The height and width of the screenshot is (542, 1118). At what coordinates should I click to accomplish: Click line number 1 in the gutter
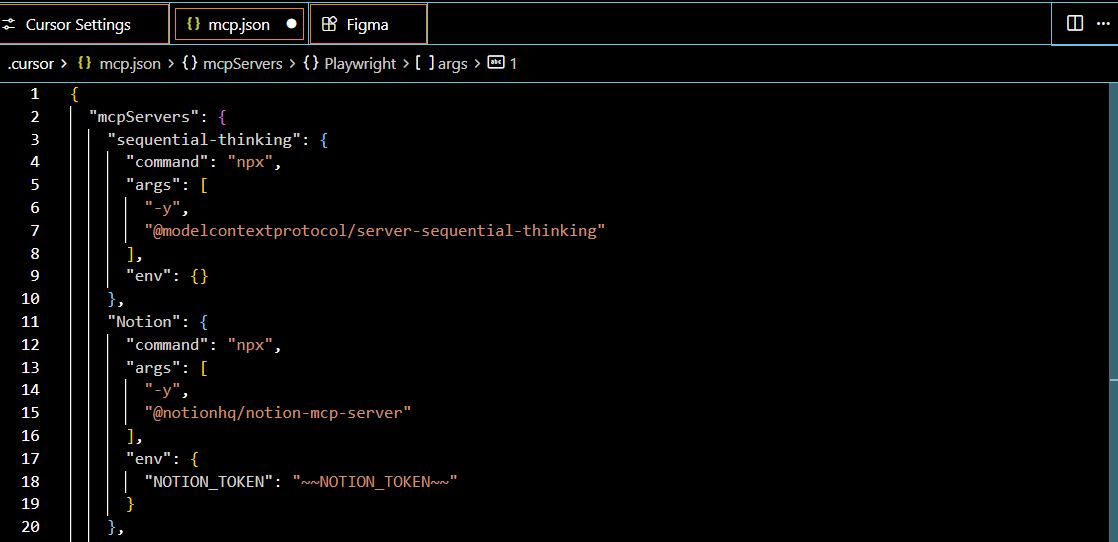pyautogui.click(x=36, y=93)
